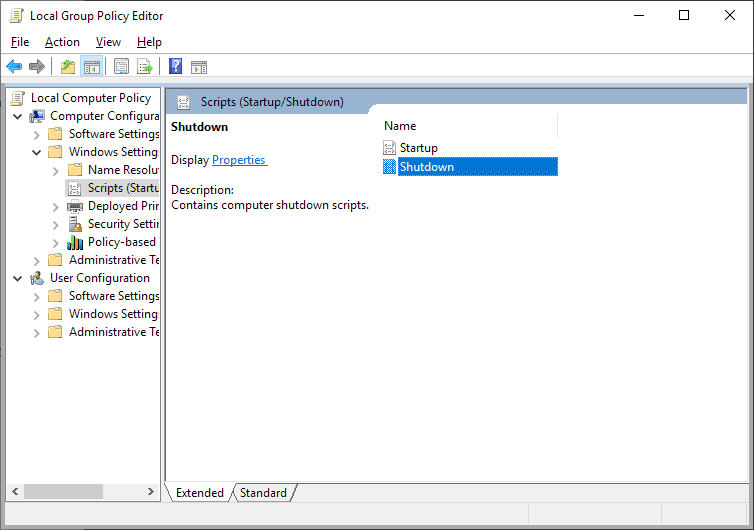Maximize the Local Group Policy Editor window

click(684, 15)
